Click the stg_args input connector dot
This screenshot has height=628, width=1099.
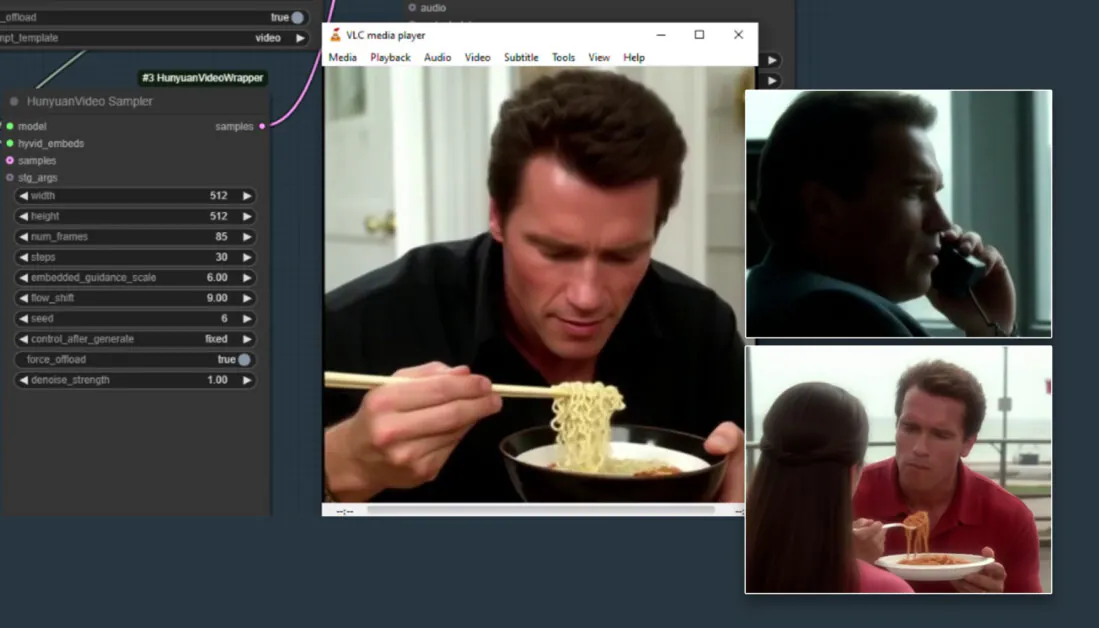coord(10,177)
